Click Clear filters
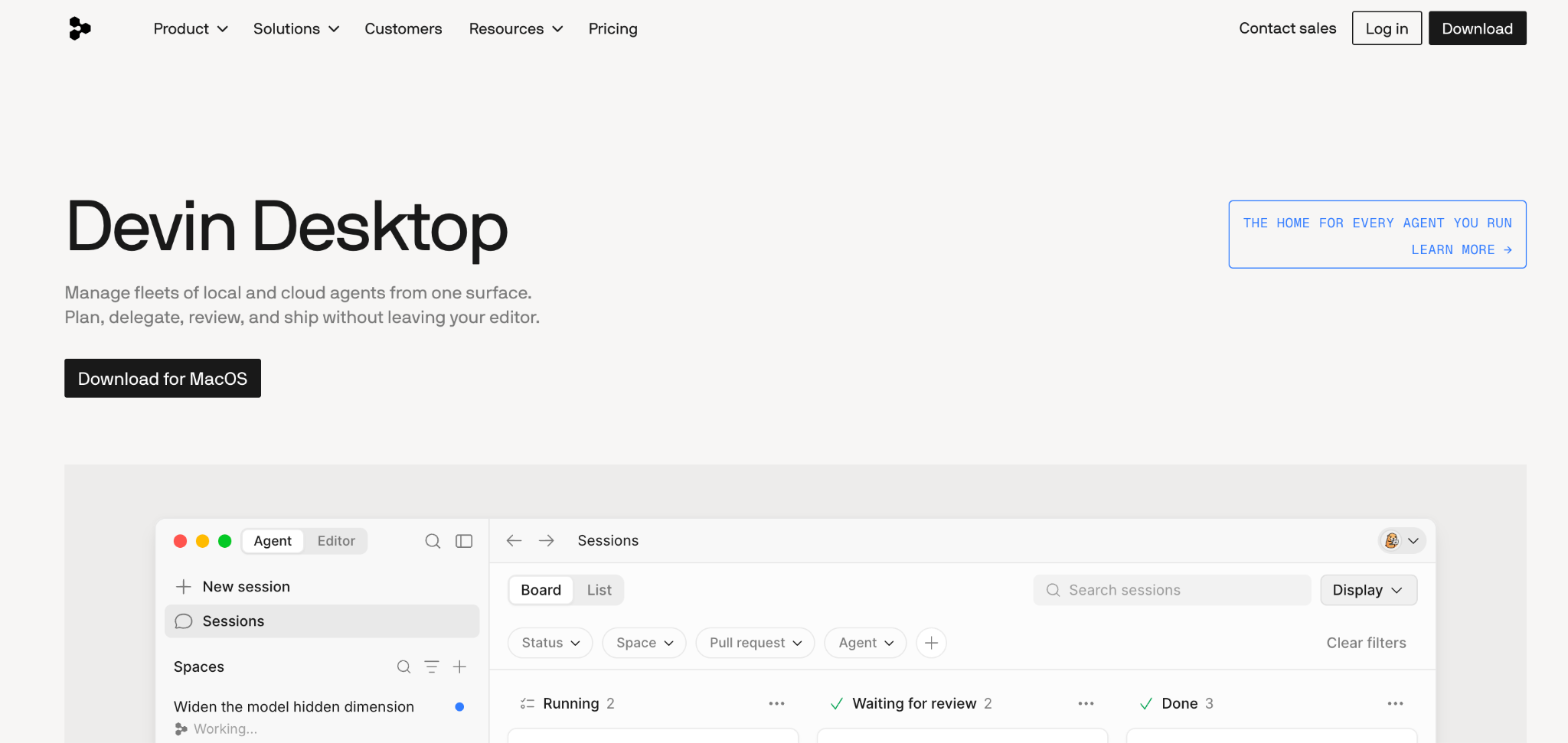 (1366, 643)
